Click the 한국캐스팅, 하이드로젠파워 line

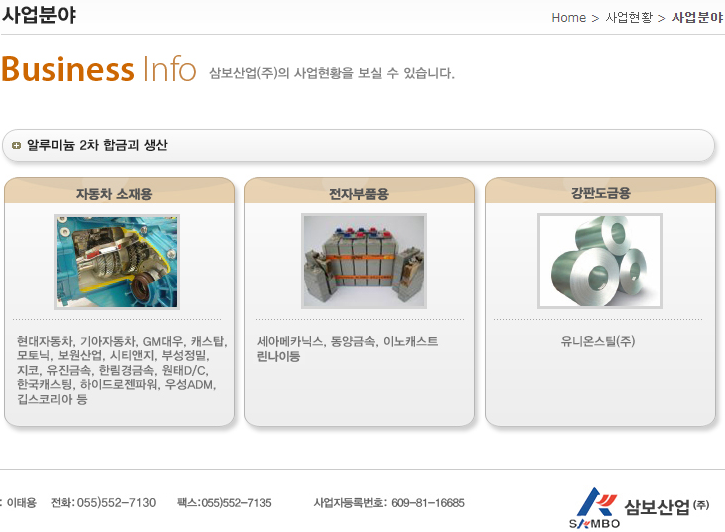tap(117, 384)
